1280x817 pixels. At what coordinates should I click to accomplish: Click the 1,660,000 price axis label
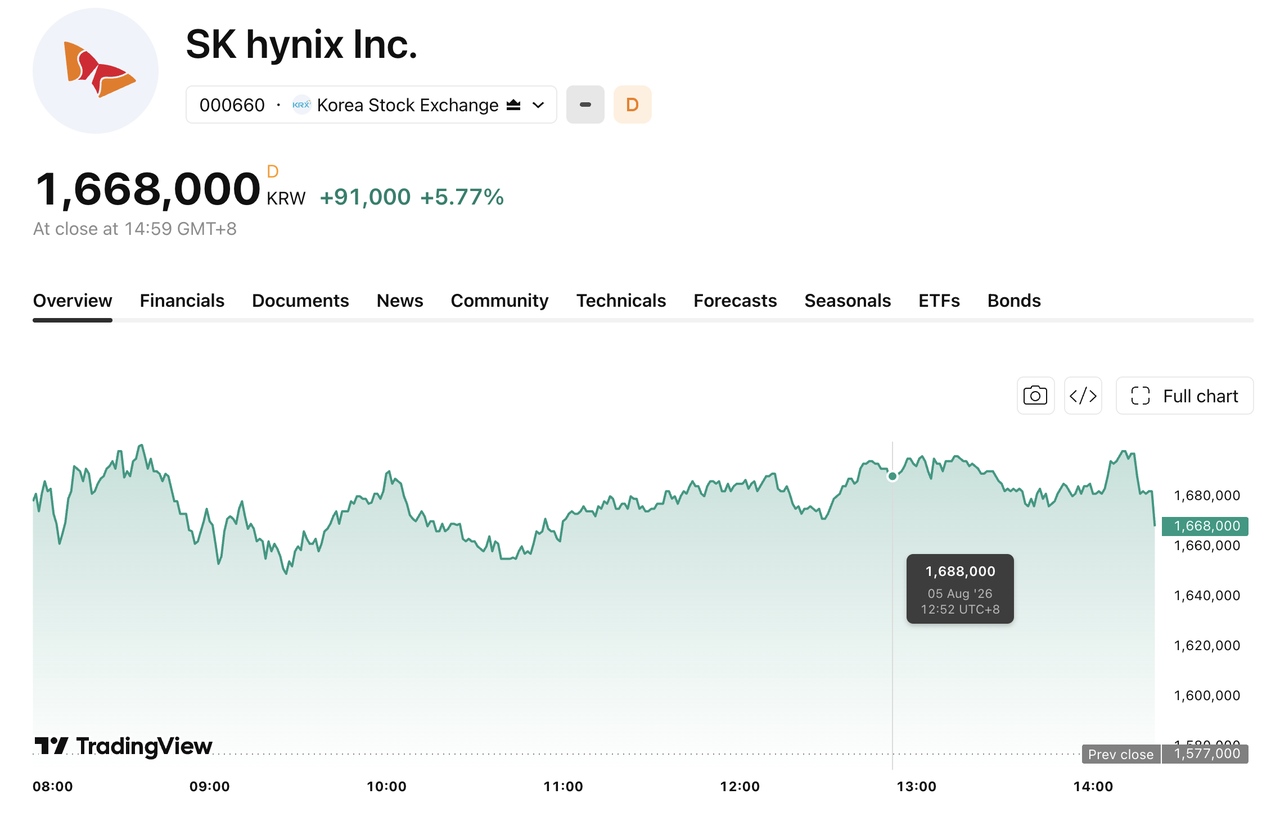click(x=1207, y=545)
